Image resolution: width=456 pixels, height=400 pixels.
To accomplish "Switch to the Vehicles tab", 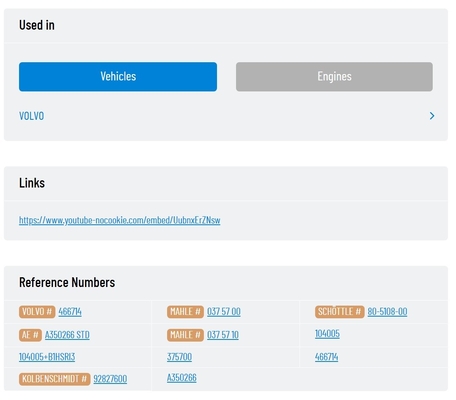I will 118,77.
